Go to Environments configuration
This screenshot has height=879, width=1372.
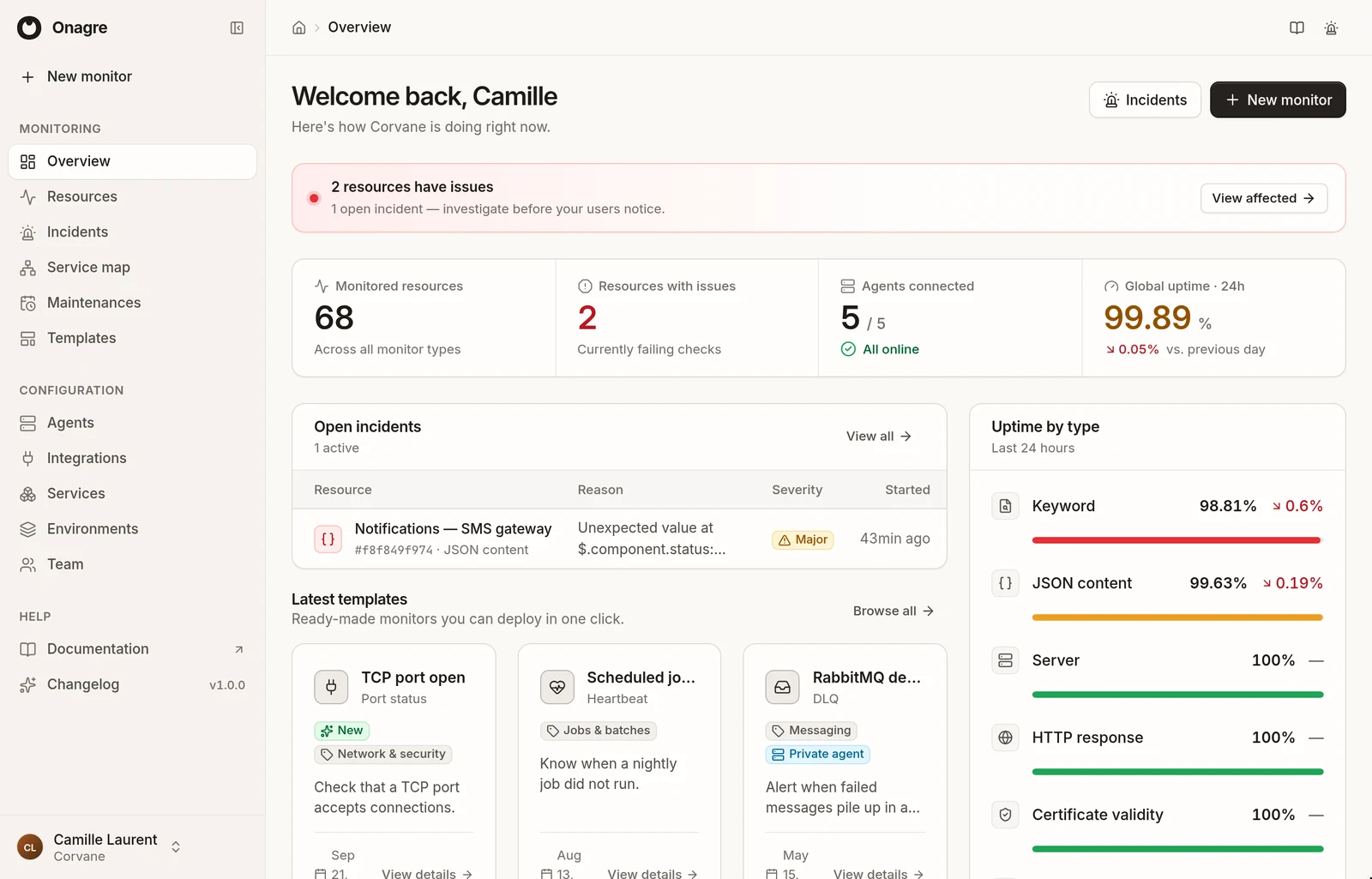pos(132,529)
